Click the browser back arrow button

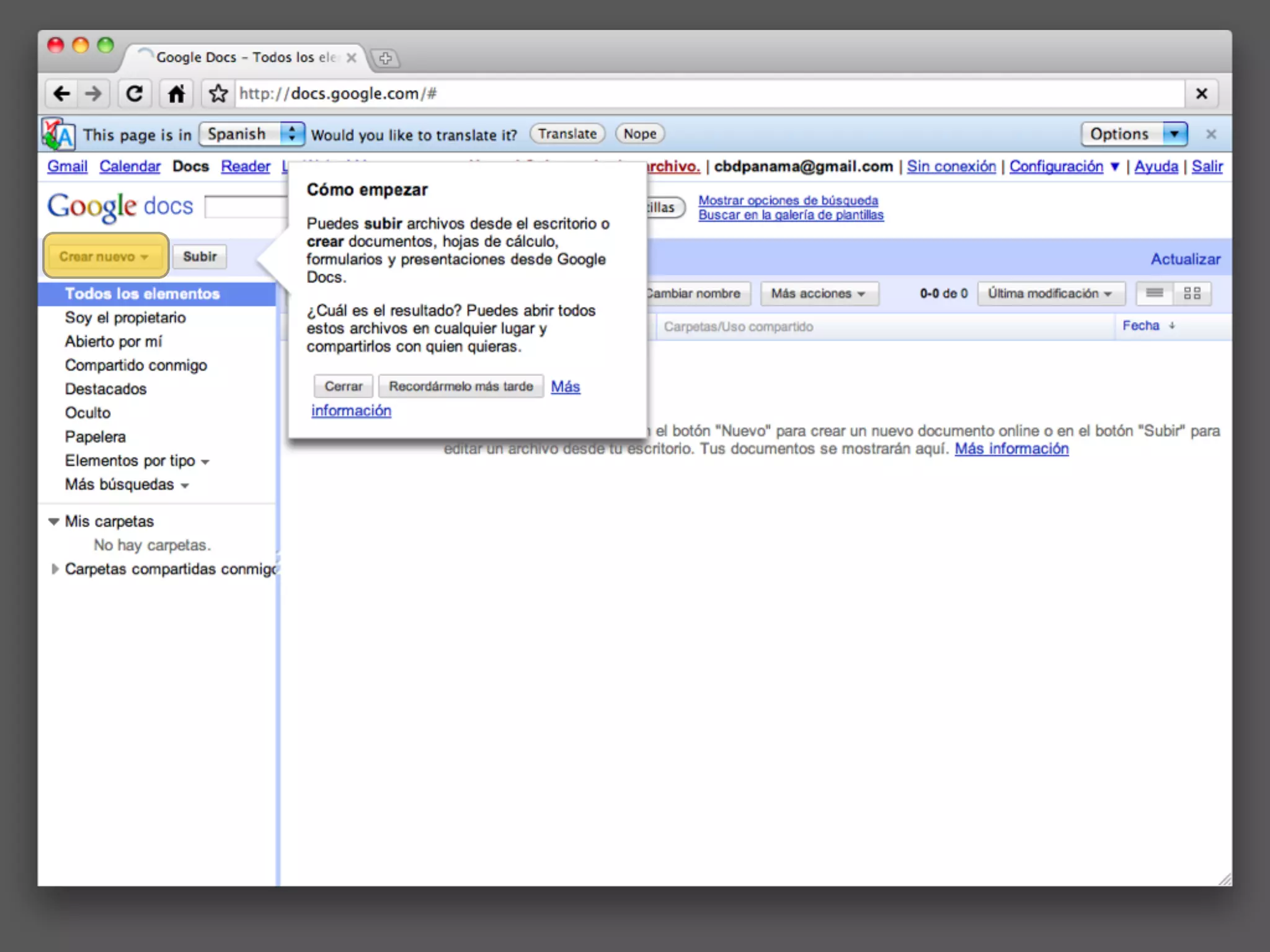[x=61, y=94]
